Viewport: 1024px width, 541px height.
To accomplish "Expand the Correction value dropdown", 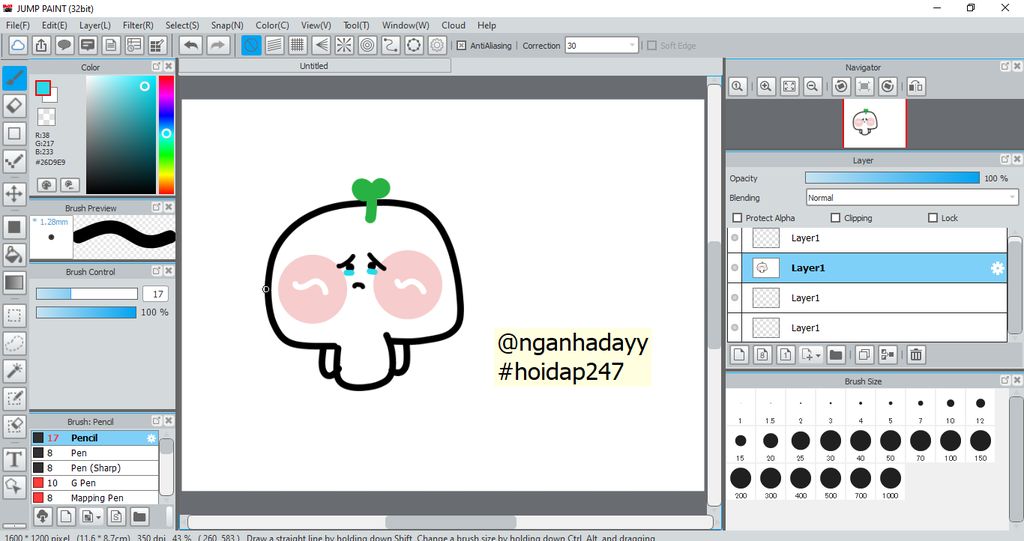I will tap(632, 45).
